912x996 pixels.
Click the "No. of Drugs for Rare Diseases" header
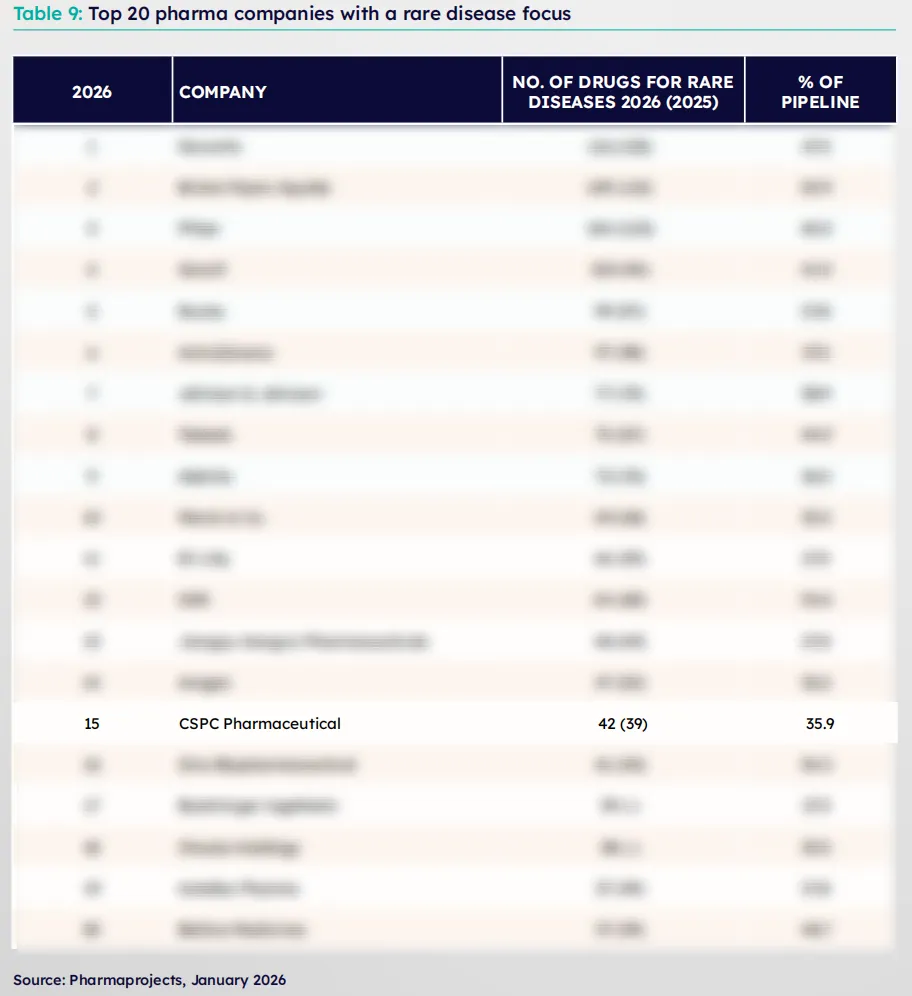click(x=623, y=92)
